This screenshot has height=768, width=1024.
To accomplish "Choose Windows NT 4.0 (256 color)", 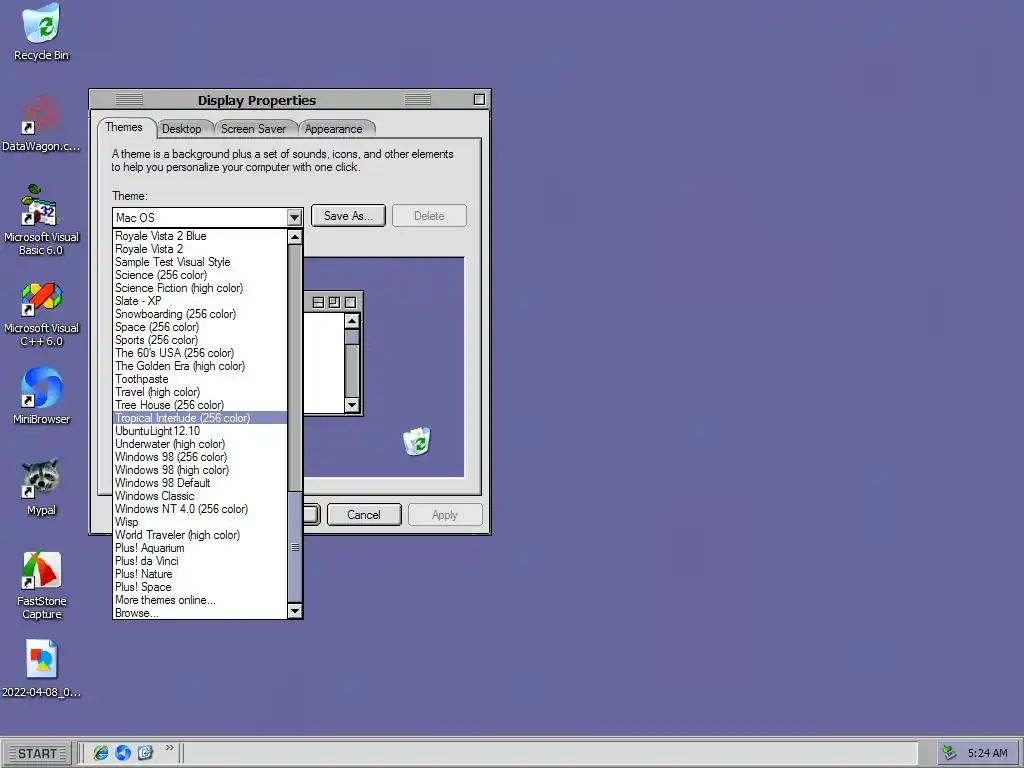I will pyautogui.click(x=200, y=509).
